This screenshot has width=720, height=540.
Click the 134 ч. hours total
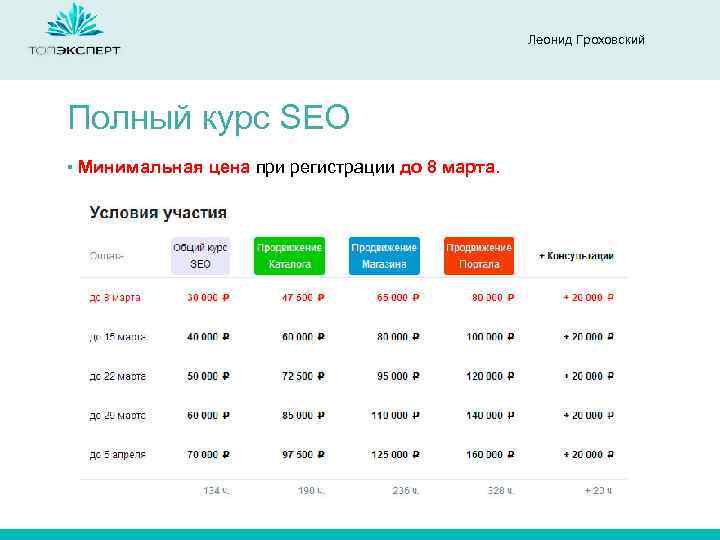click(x=217, y=491)
